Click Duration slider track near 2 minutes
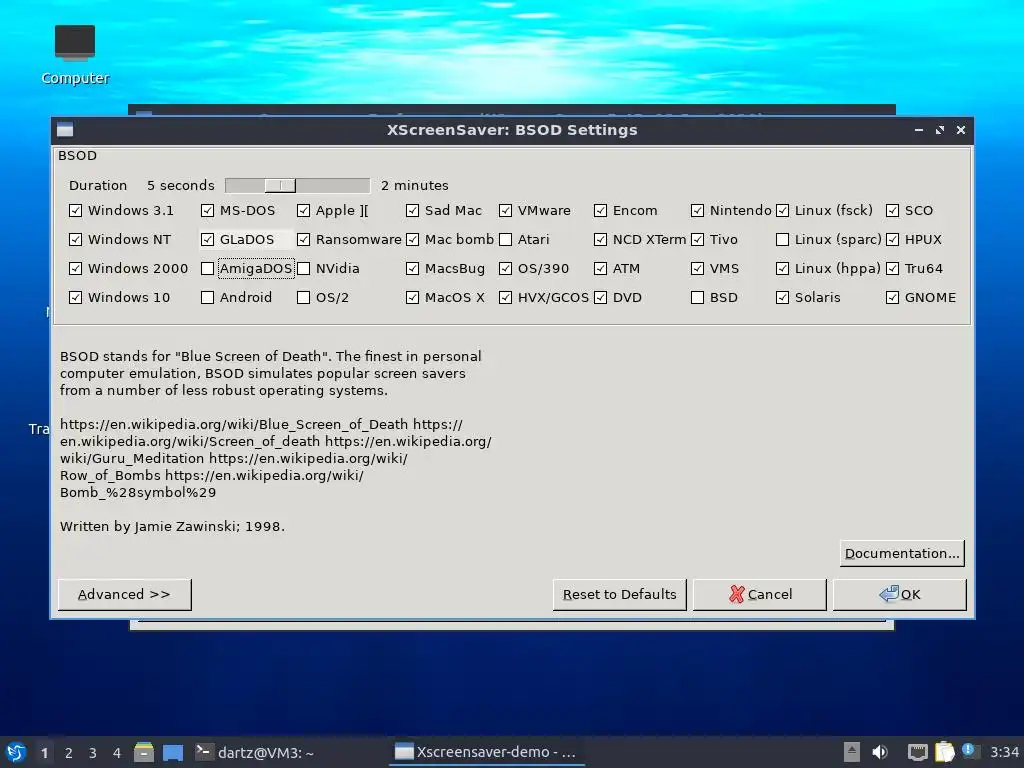1024x768 pixels. pos(362,185)
